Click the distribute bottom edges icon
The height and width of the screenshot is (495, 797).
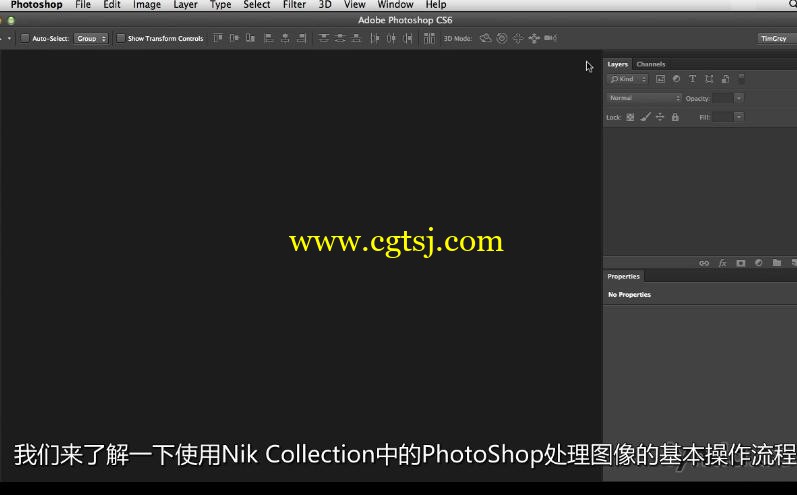click(x=356, y=38)
